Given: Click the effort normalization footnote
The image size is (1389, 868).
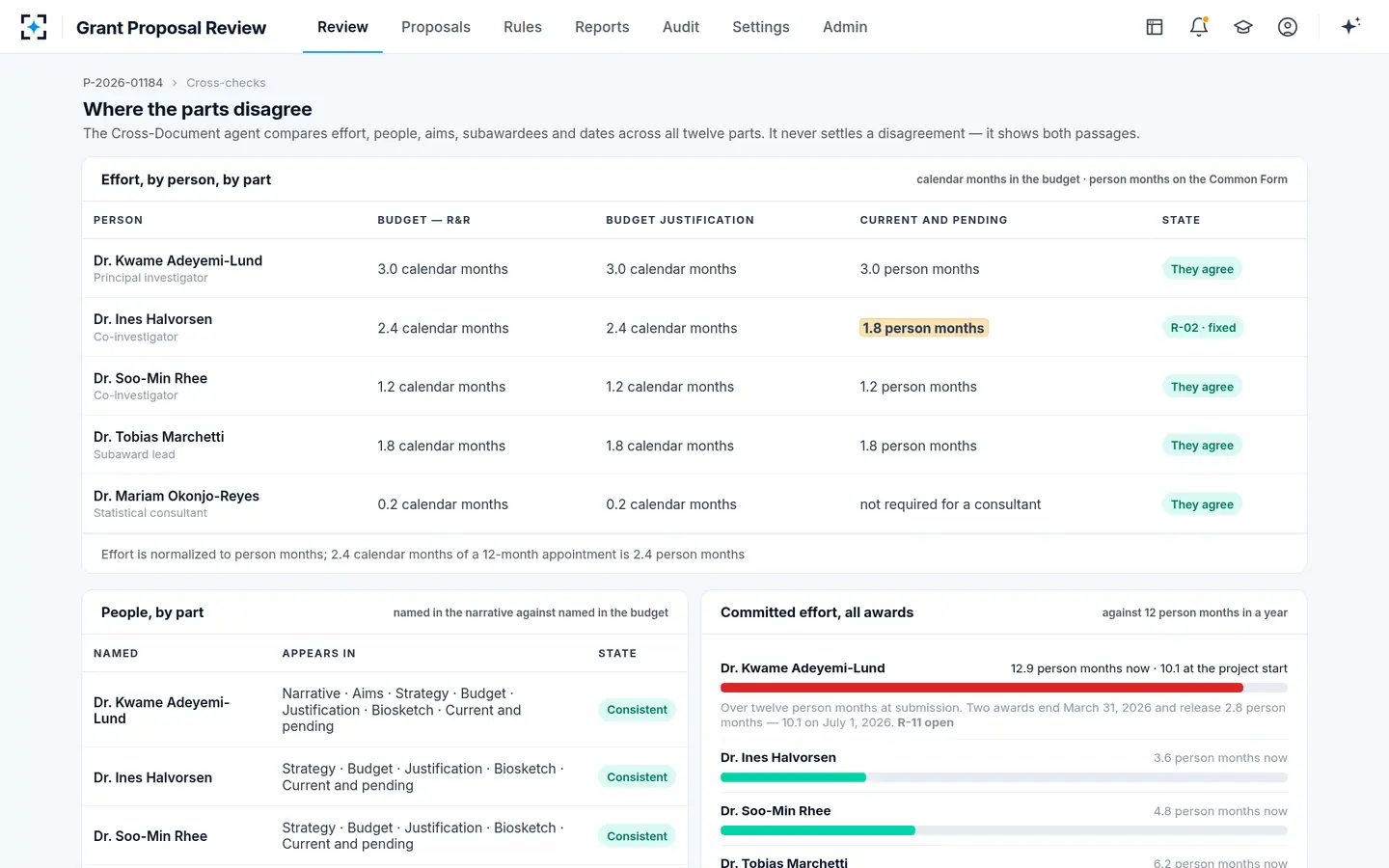Looking at the screenshot, I should (422, 555).
